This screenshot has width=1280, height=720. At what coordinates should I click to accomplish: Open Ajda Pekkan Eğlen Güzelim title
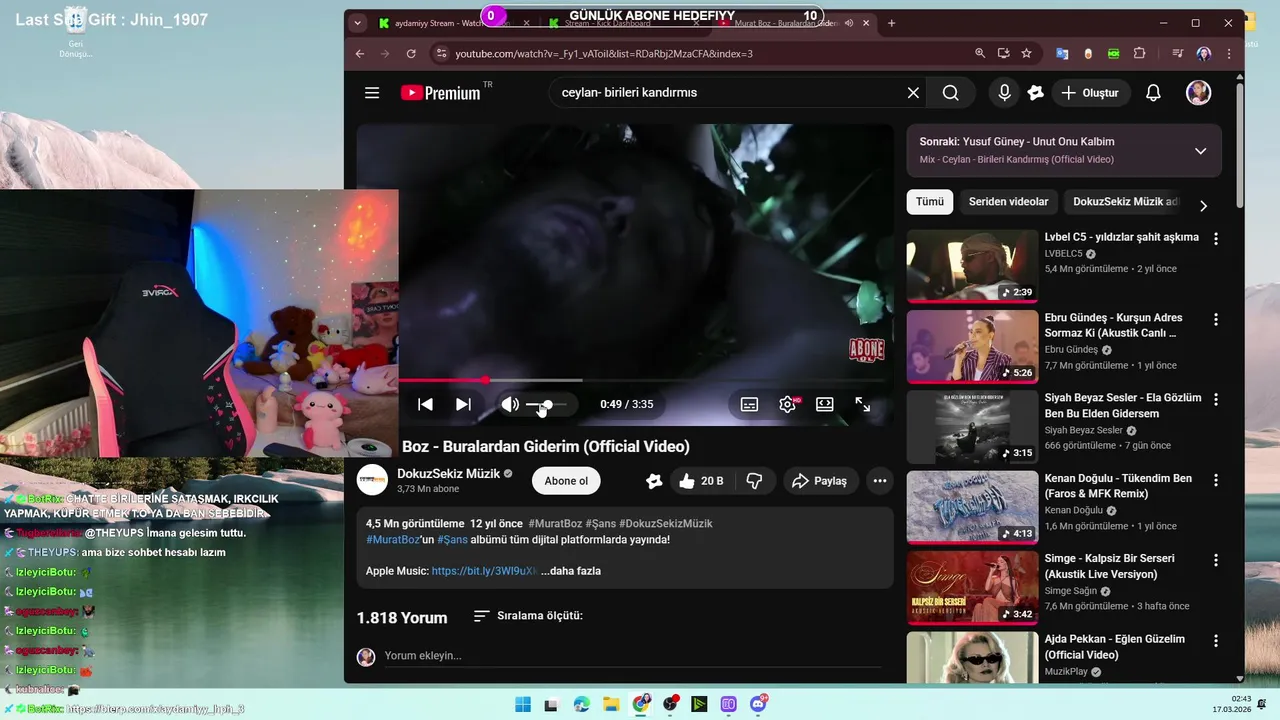click(1115, 647)
